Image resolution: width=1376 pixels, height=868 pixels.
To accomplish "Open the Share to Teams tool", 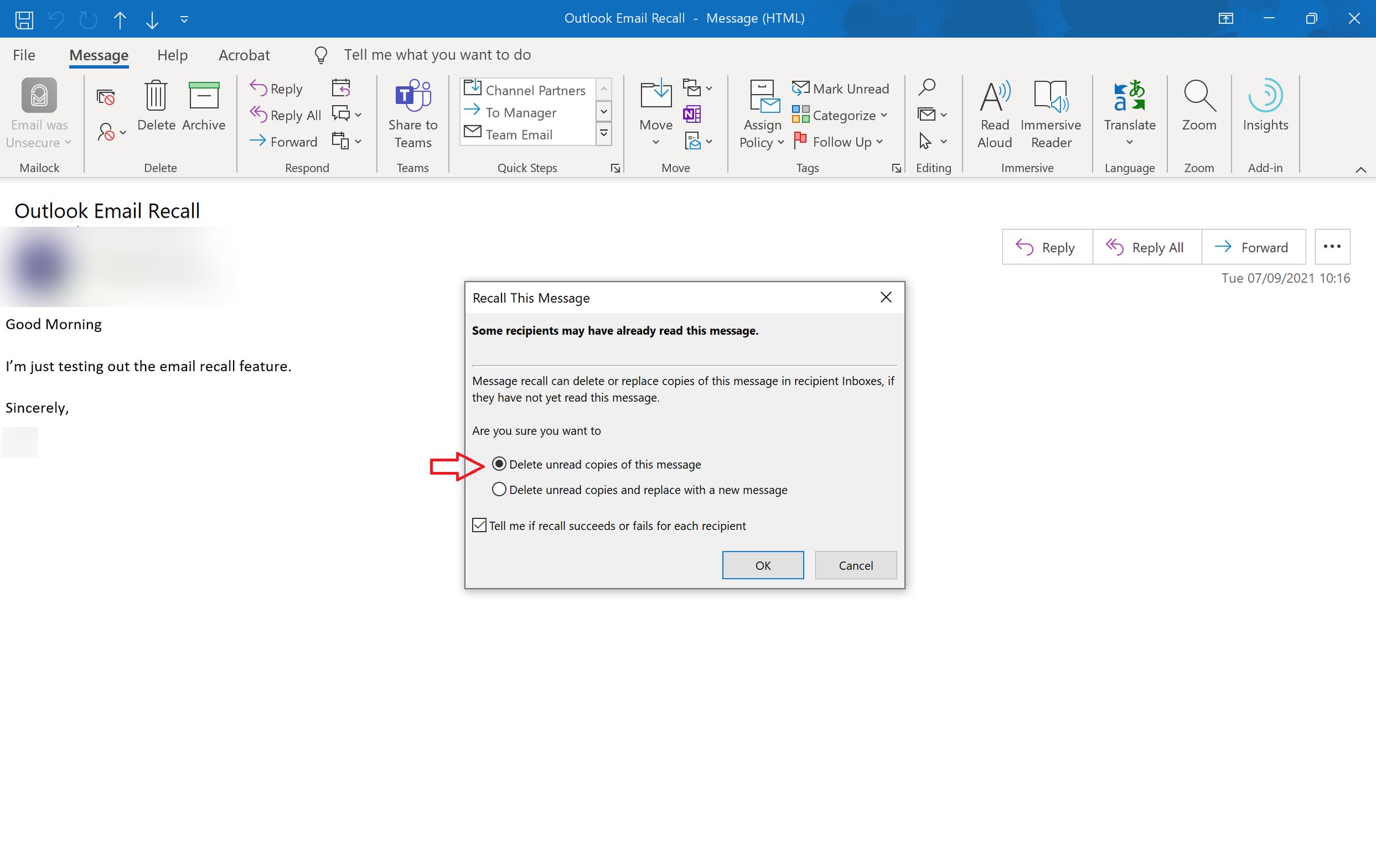I will coord(412,113).
